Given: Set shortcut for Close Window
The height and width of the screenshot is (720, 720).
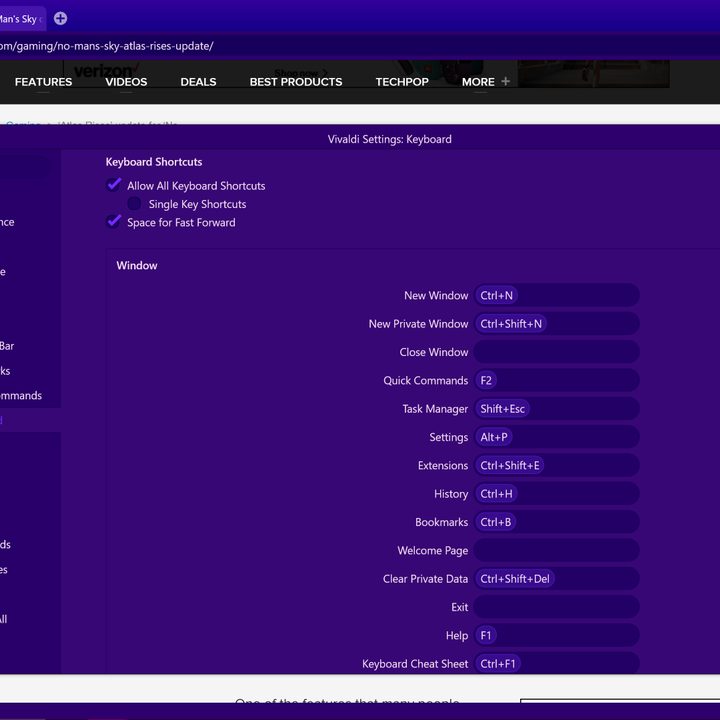Looking at the screenshot, I should coord(557,352).
